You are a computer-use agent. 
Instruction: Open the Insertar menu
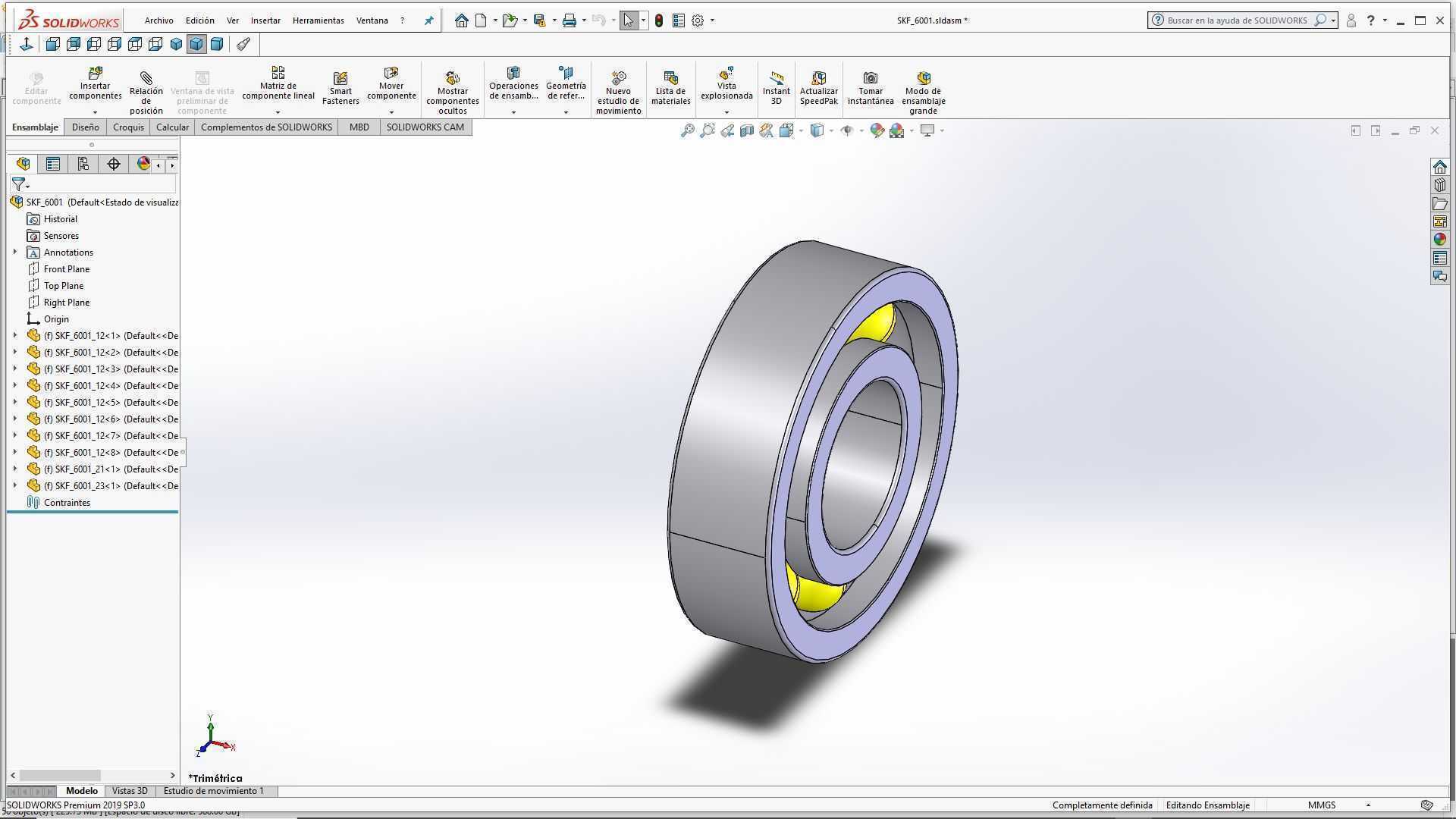click(265, 20)
